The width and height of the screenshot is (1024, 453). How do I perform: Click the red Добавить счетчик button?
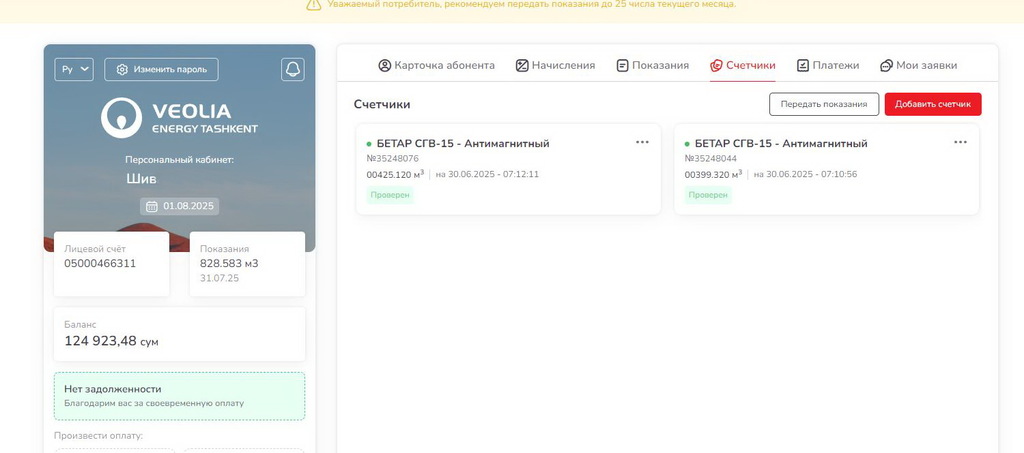point(932,104)
